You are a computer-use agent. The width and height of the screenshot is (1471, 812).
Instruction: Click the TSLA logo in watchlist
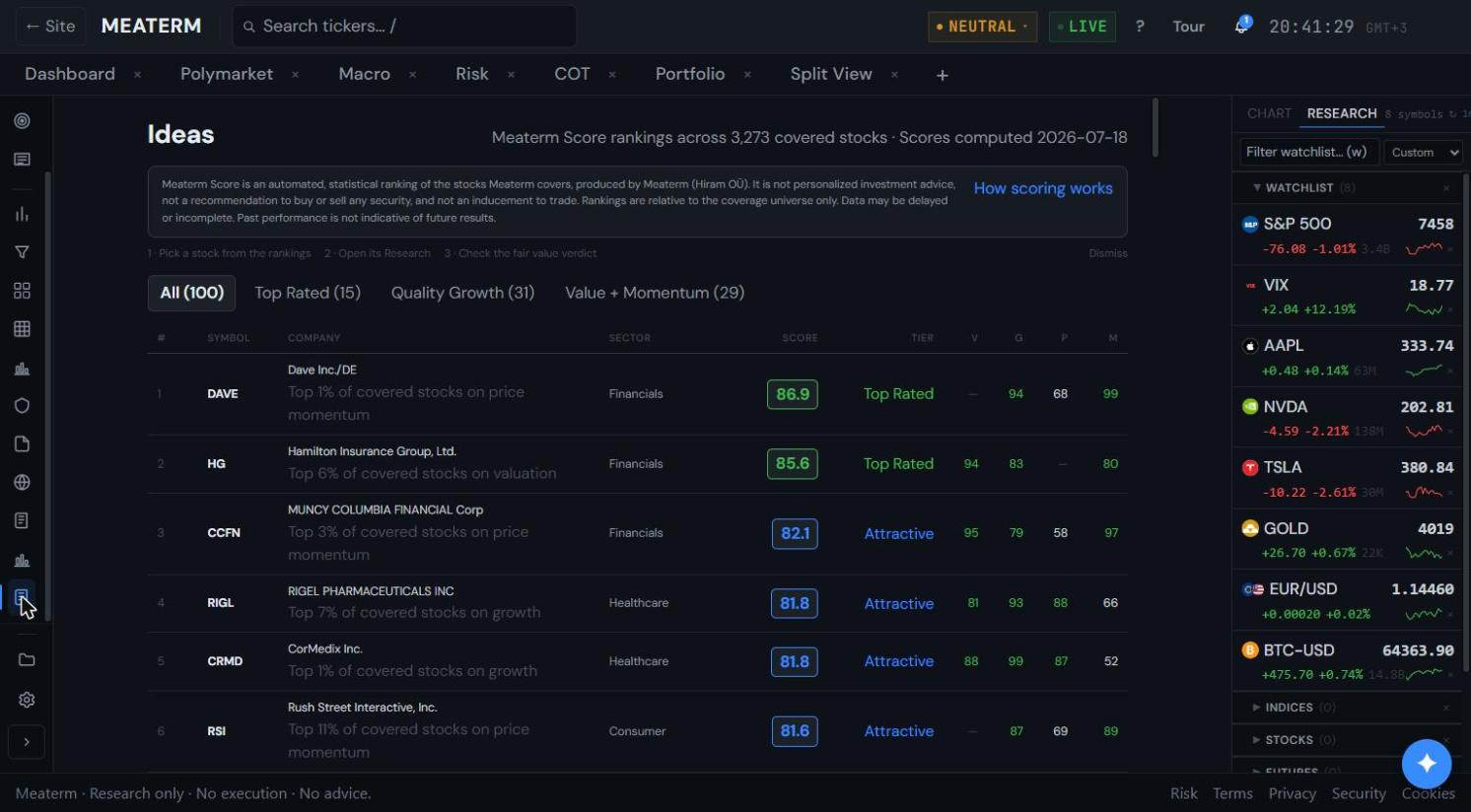[x=1250, y=468]
